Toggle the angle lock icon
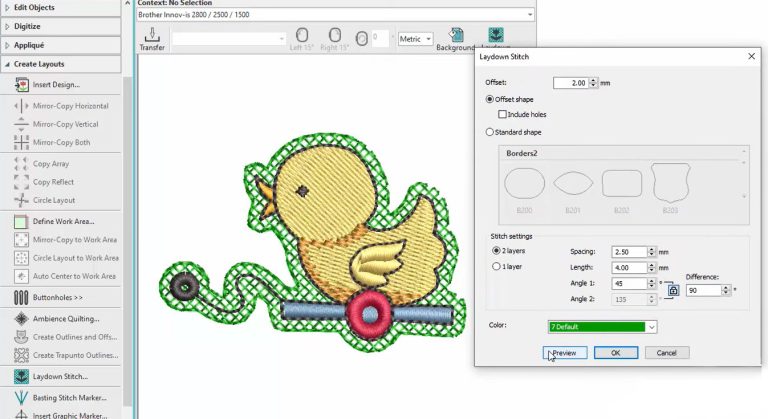 pos(673,291)
